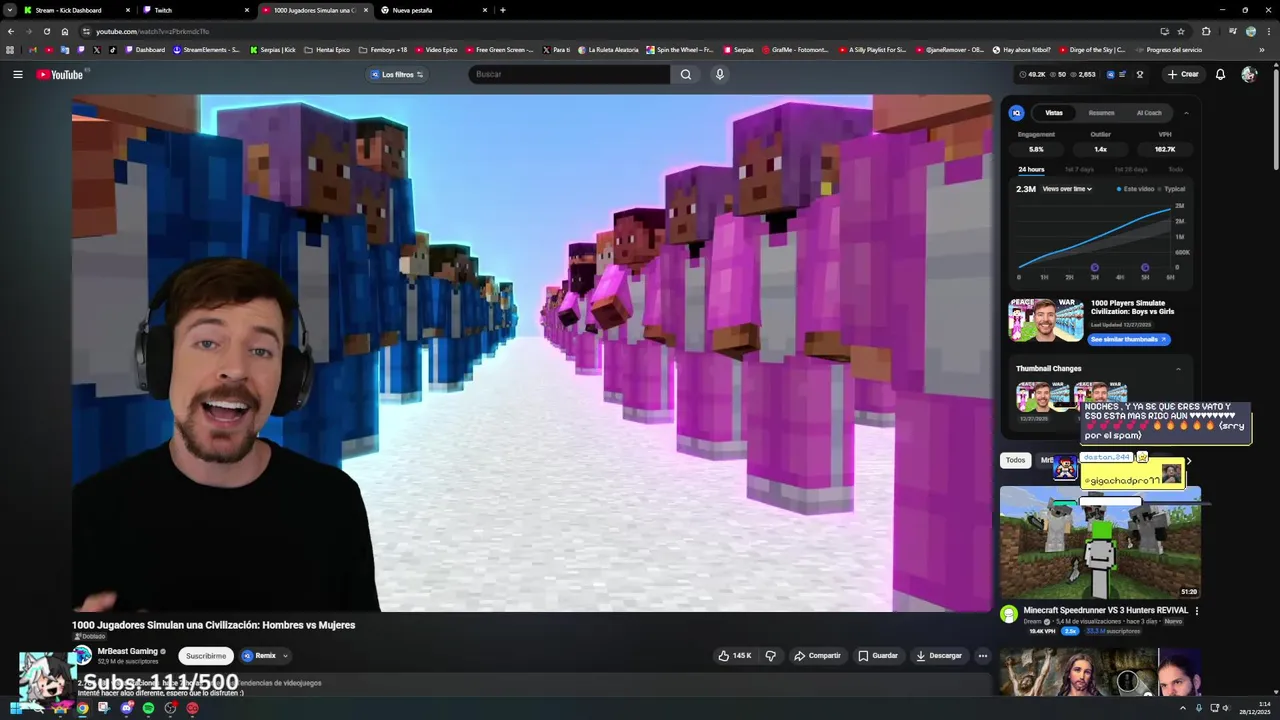Screen dimensions: 1280x720
Task: Open Discord from the taskbar
Action: (x=126, y=708)
